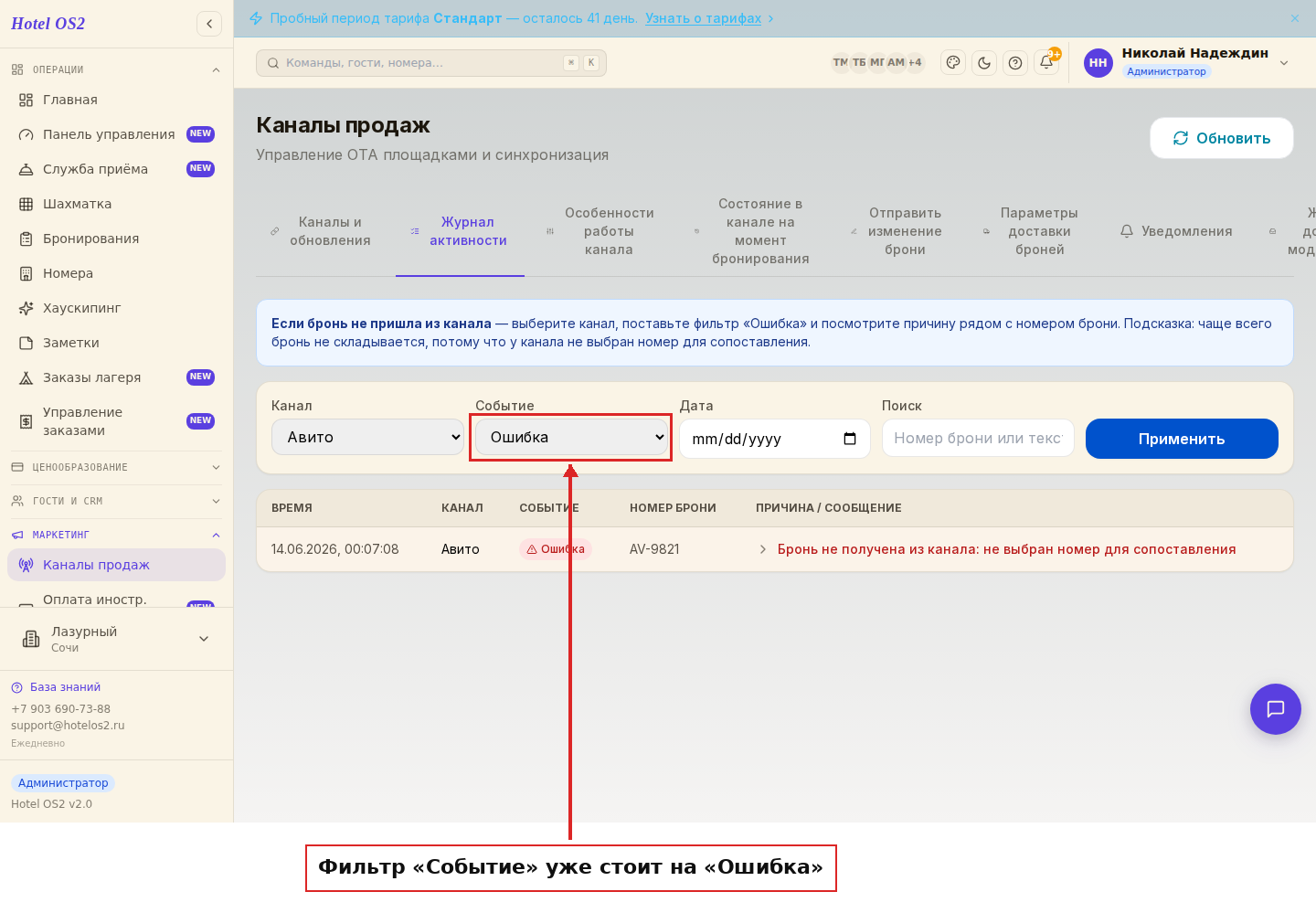The width and height of the screenshot is (1316, 913).
Task: Click the НН user avatar
Action: (x=1098, y=63)
